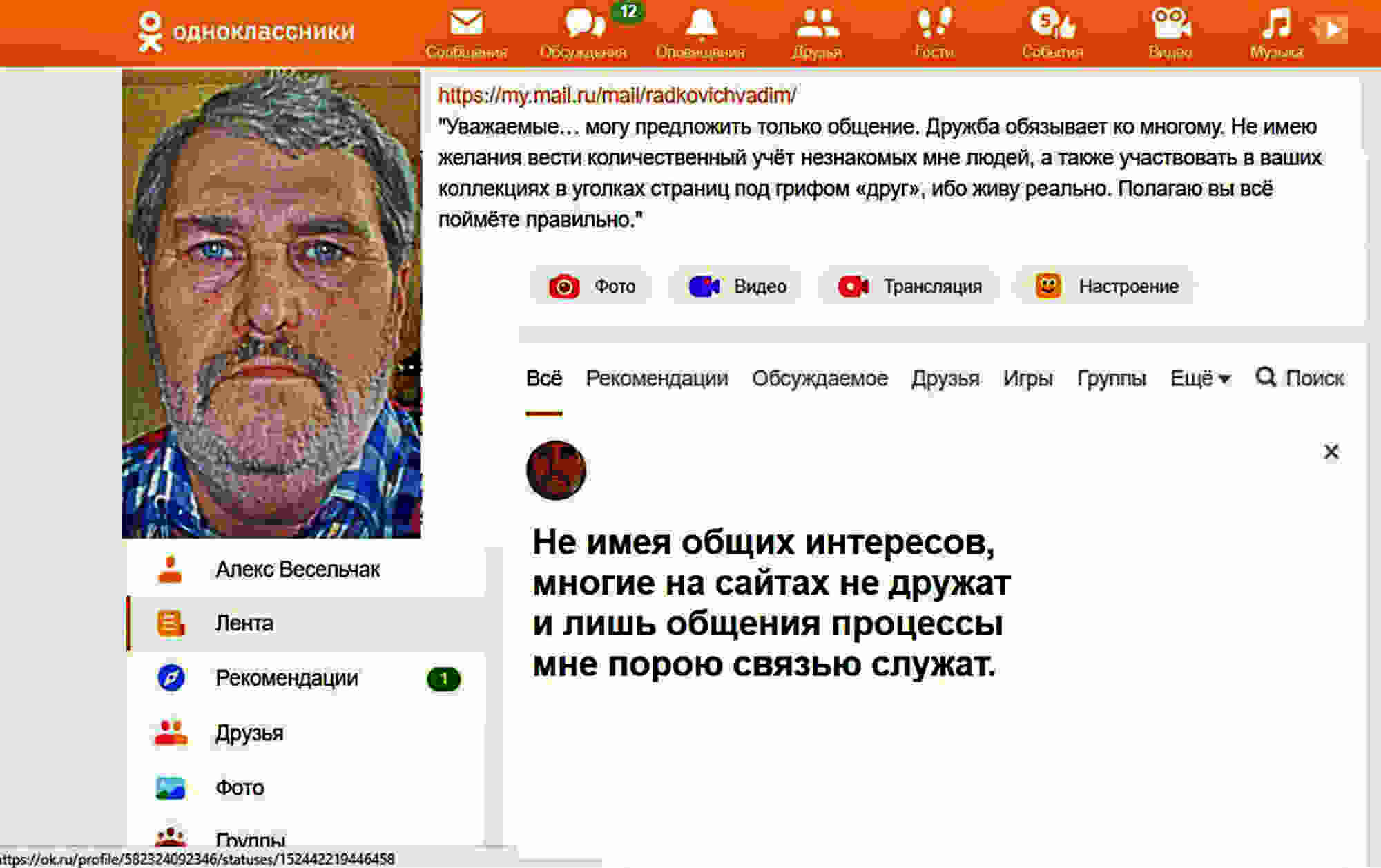This screenshot has width=1381, height=868.
Task: Click the compass Рекомендации icon
Action: click(x=171, y=678)
